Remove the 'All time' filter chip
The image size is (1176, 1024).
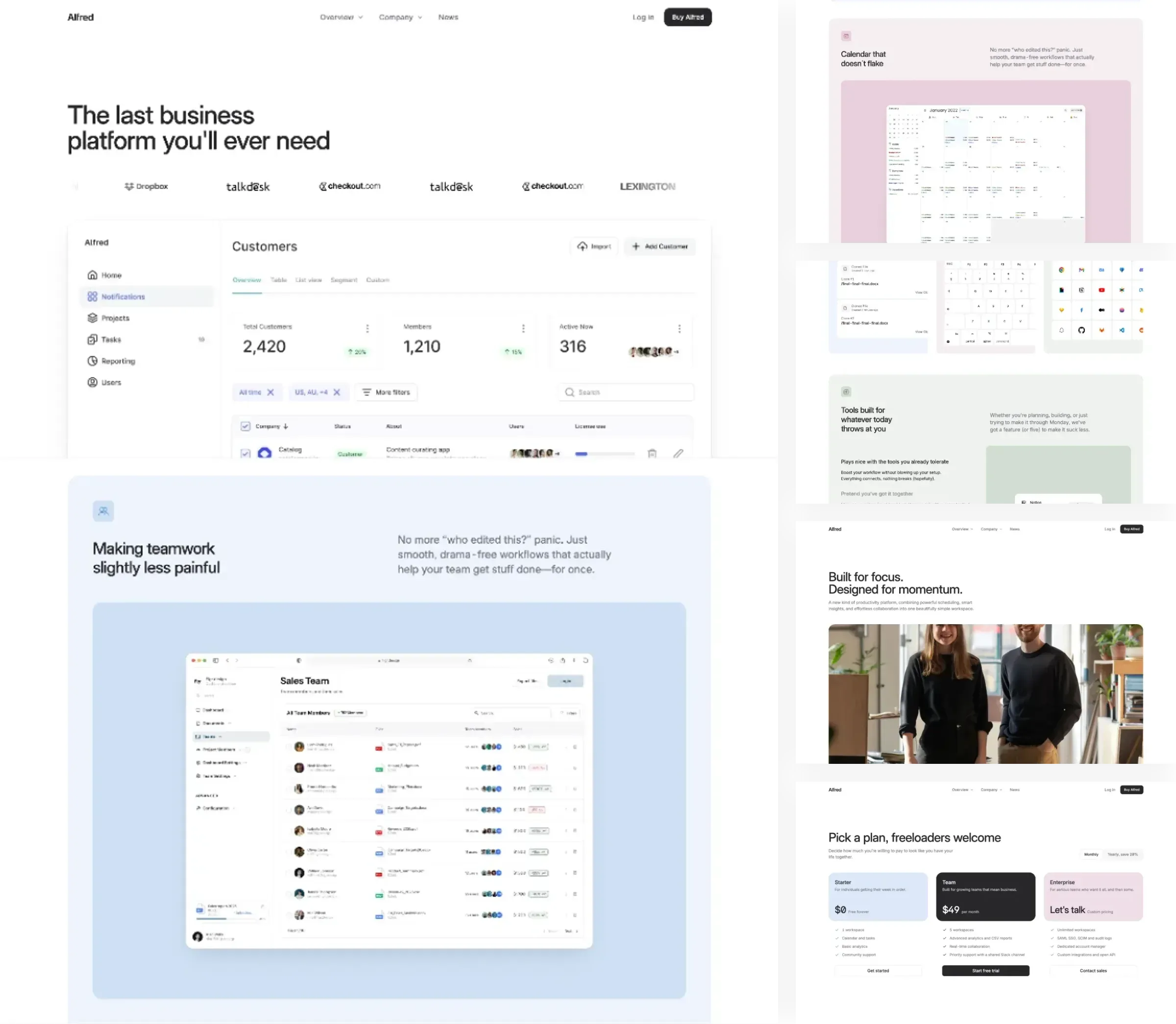coord(271,392)
